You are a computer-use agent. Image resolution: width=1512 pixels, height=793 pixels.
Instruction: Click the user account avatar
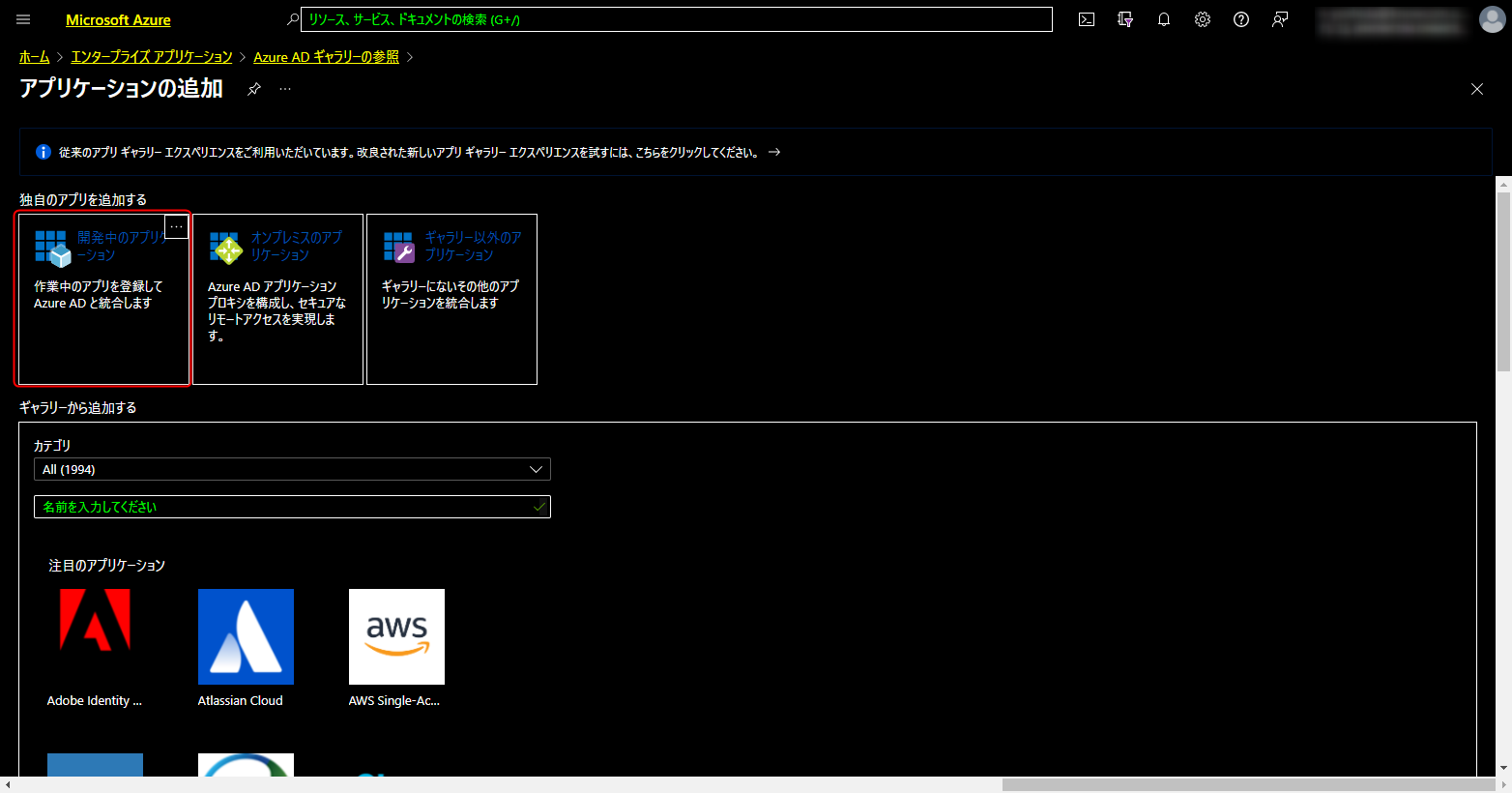[x=1492, y=19]
